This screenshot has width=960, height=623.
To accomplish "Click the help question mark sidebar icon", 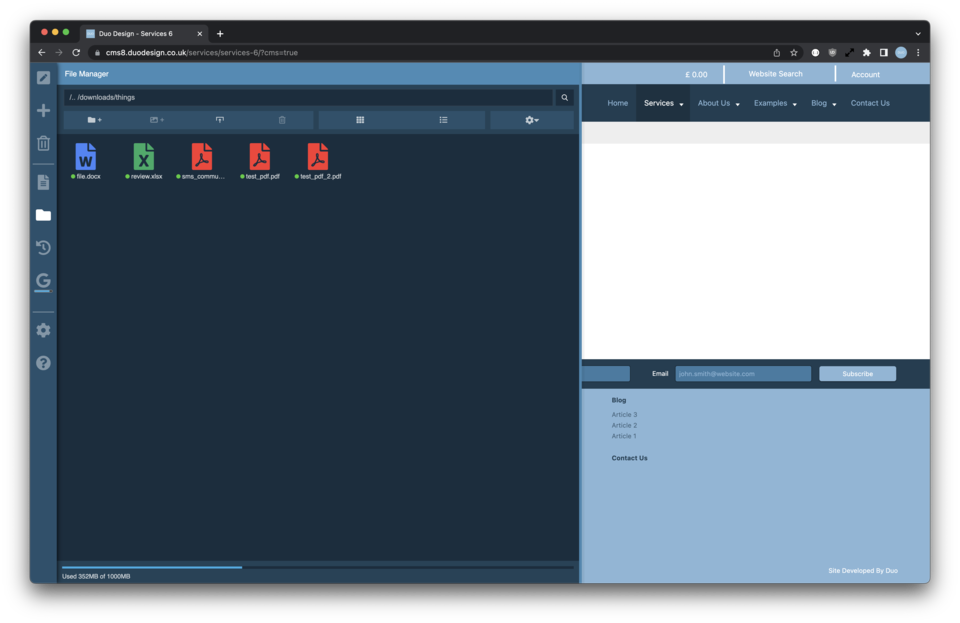I will 43,363.
